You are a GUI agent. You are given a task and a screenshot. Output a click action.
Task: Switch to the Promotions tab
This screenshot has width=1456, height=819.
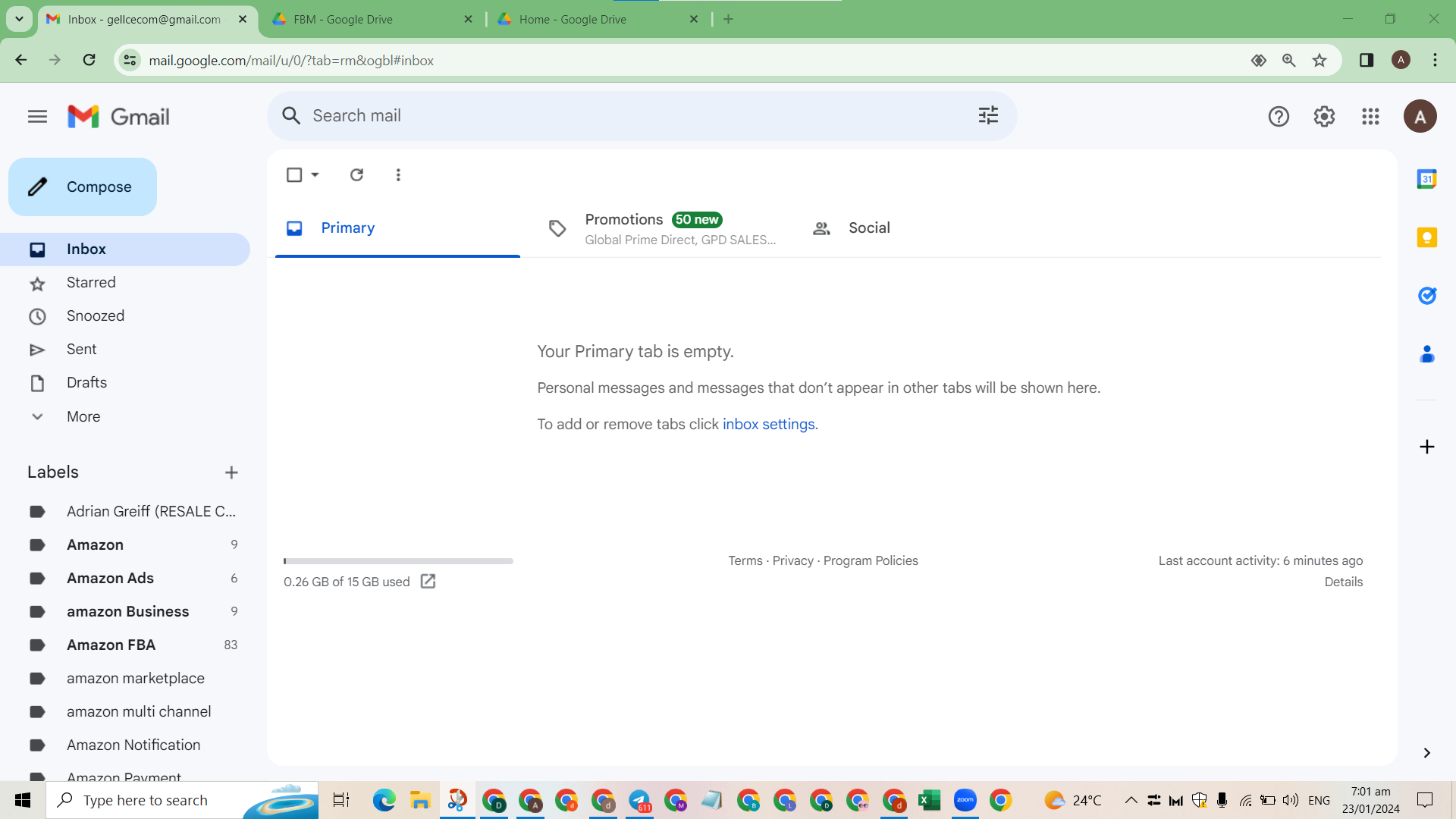coord(661,228)
